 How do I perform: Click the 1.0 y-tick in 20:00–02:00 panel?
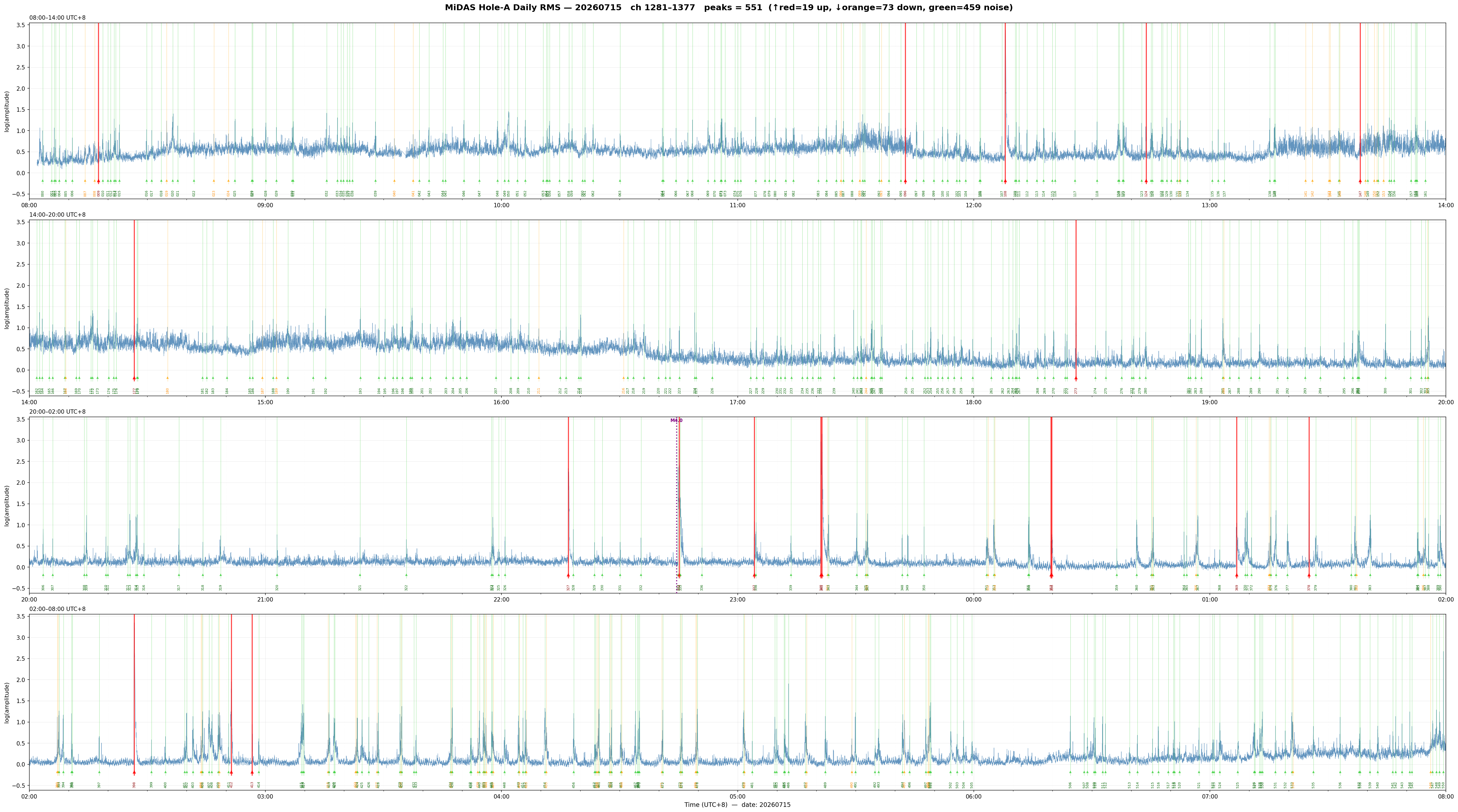click(x=20, y=525)
